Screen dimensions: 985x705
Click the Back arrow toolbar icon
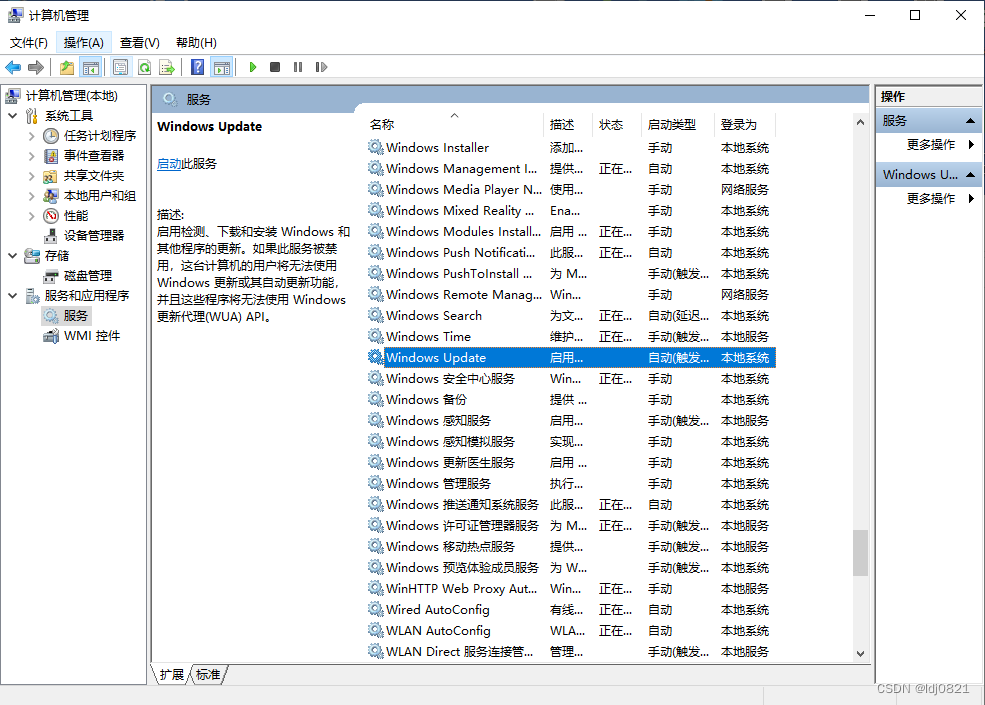point(13,67)
